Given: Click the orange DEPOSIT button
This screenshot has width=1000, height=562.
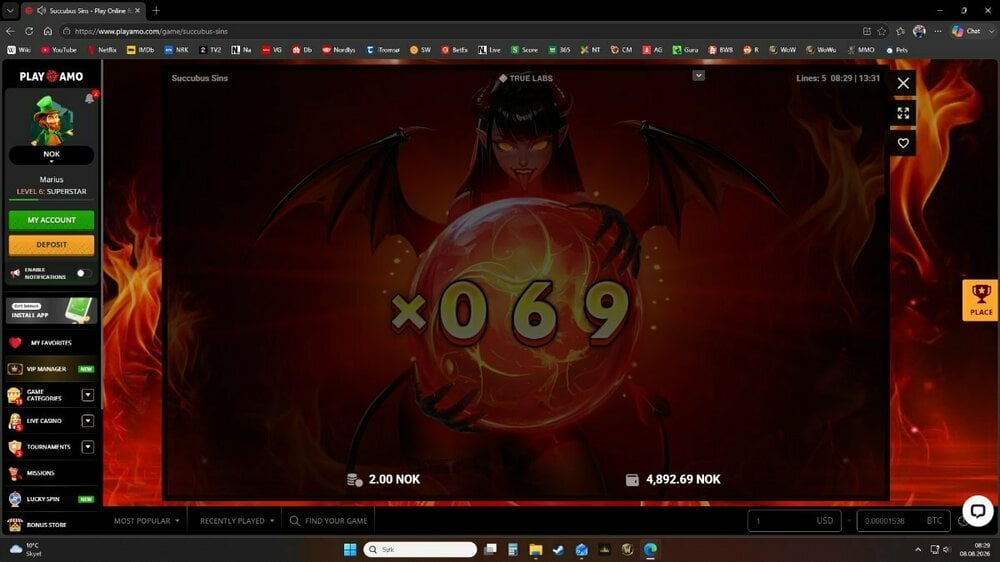Looking at the screenshot, I should 52,245.
